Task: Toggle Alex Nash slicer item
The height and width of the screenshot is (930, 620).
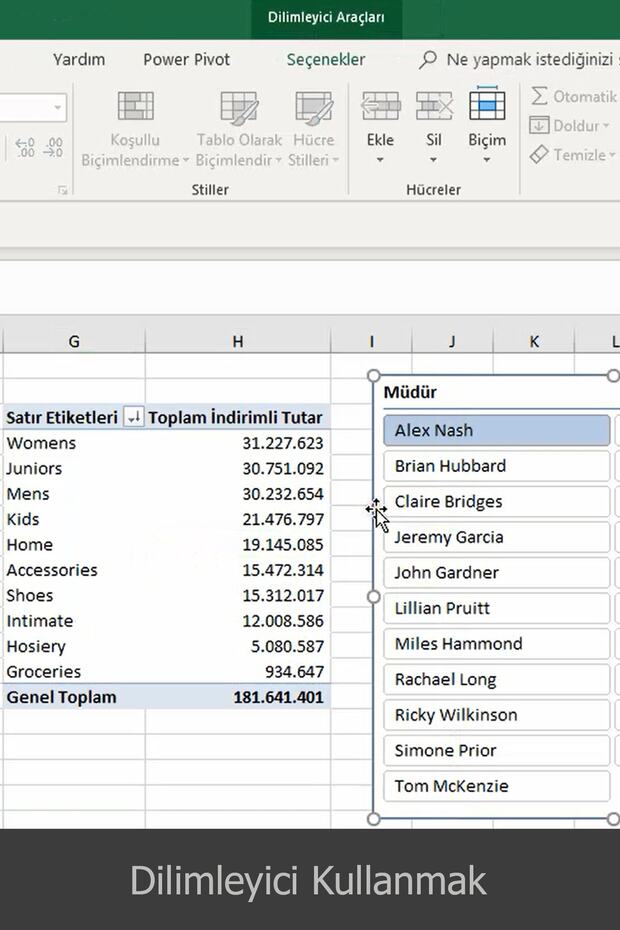Action: [x=496, y=430]
